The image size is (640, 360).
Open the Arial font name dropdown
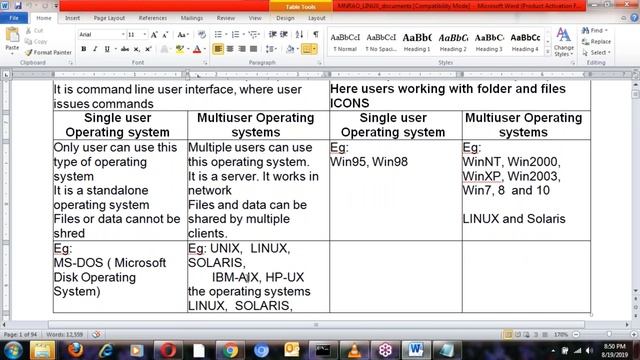[123, 35]
